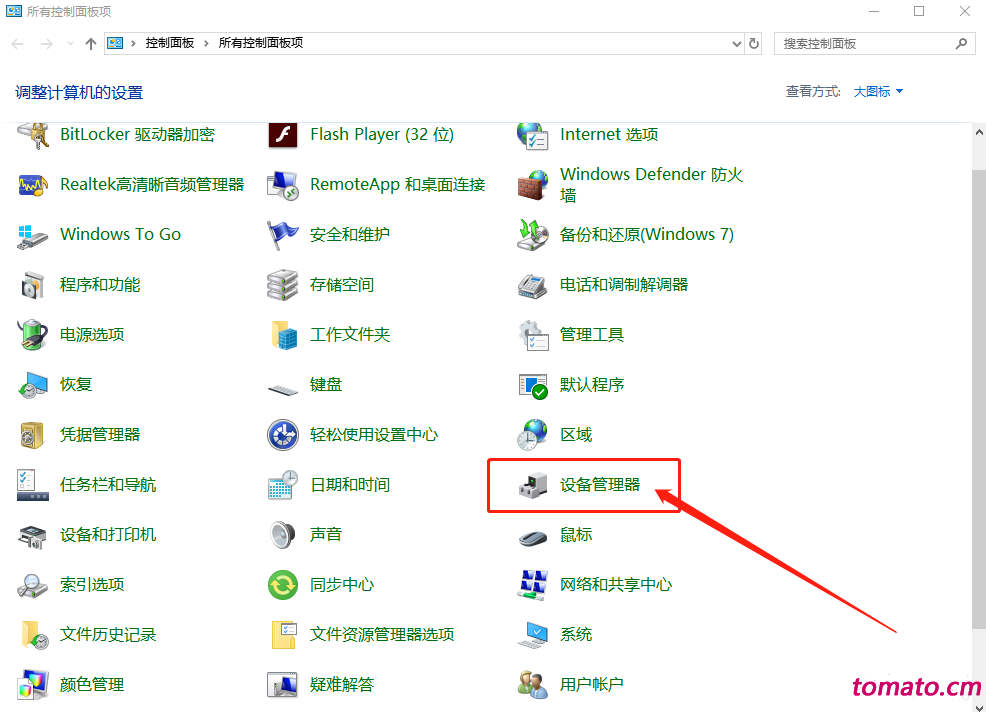Open the 索引选项 link
Screen dimensions: 986x712
92,585
